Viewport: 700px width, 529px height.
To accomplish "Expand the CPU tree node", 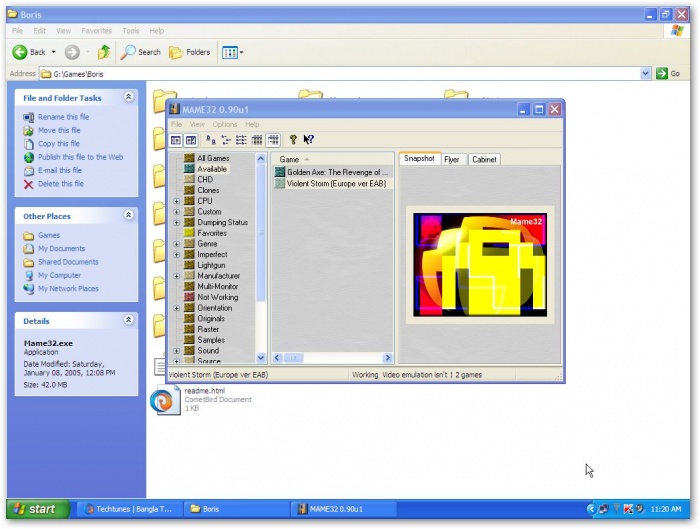I will click(177, 201).
